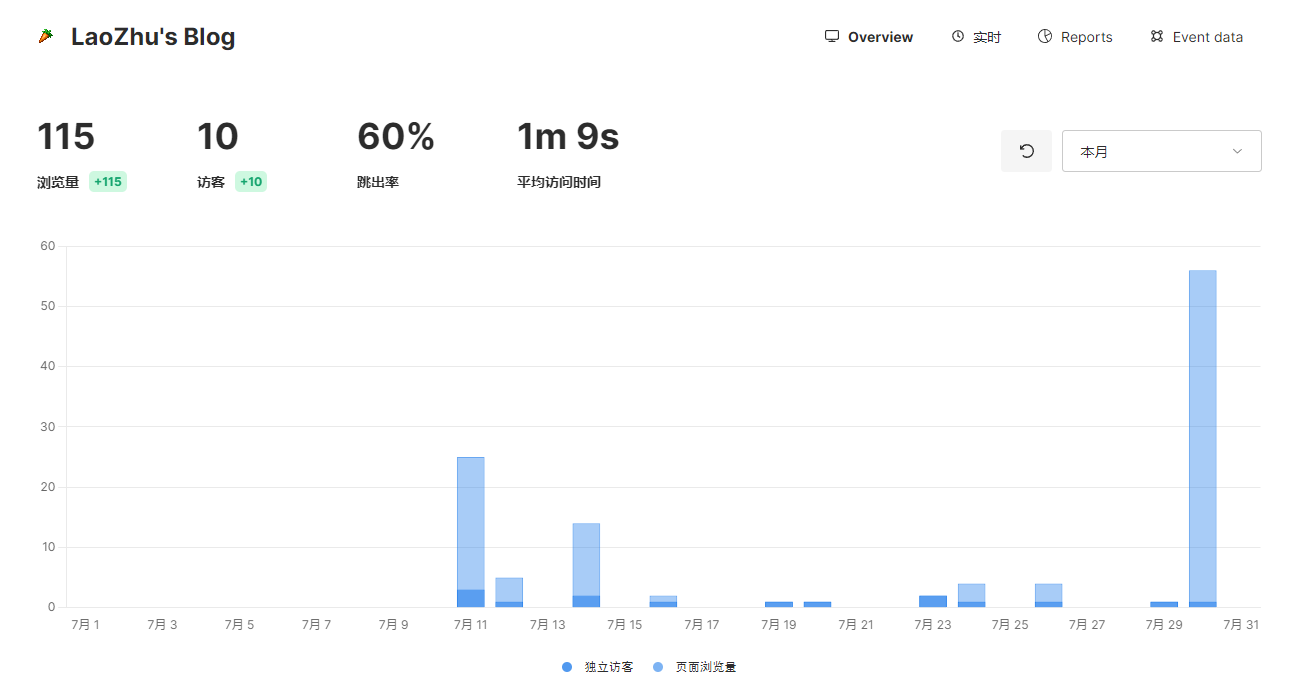Expand the 本月 date range dropdown
The image size is (1299, 689).
(x=1162, y=151)
